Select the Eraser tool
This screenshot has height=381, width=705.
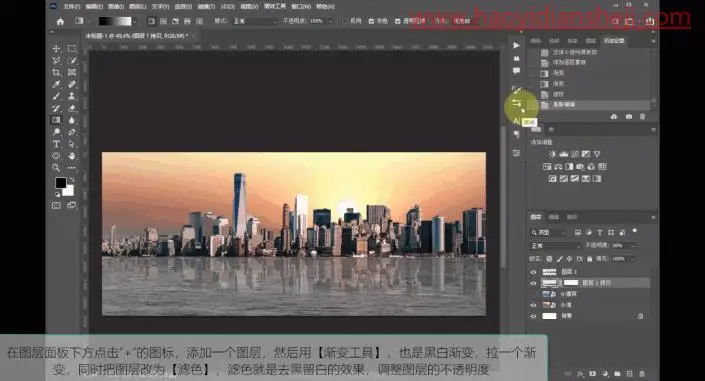[72, 108]
